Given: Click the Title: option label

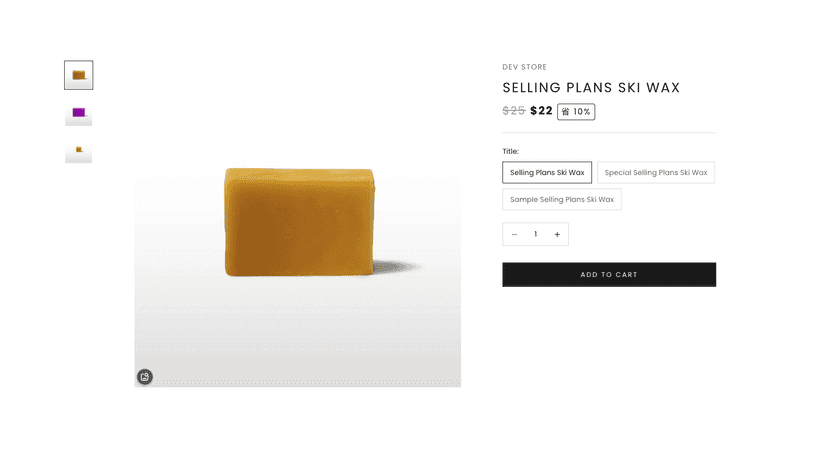Looking at the screenshot, I should pyautogui.click(x=511, y=151).
